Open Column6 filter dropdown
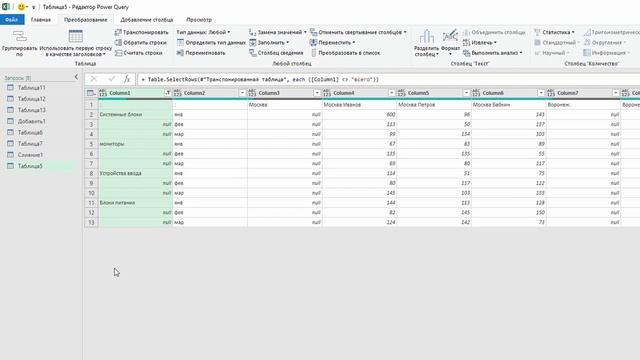The width and height of the screenshot is (640, 360). [541, 93]
